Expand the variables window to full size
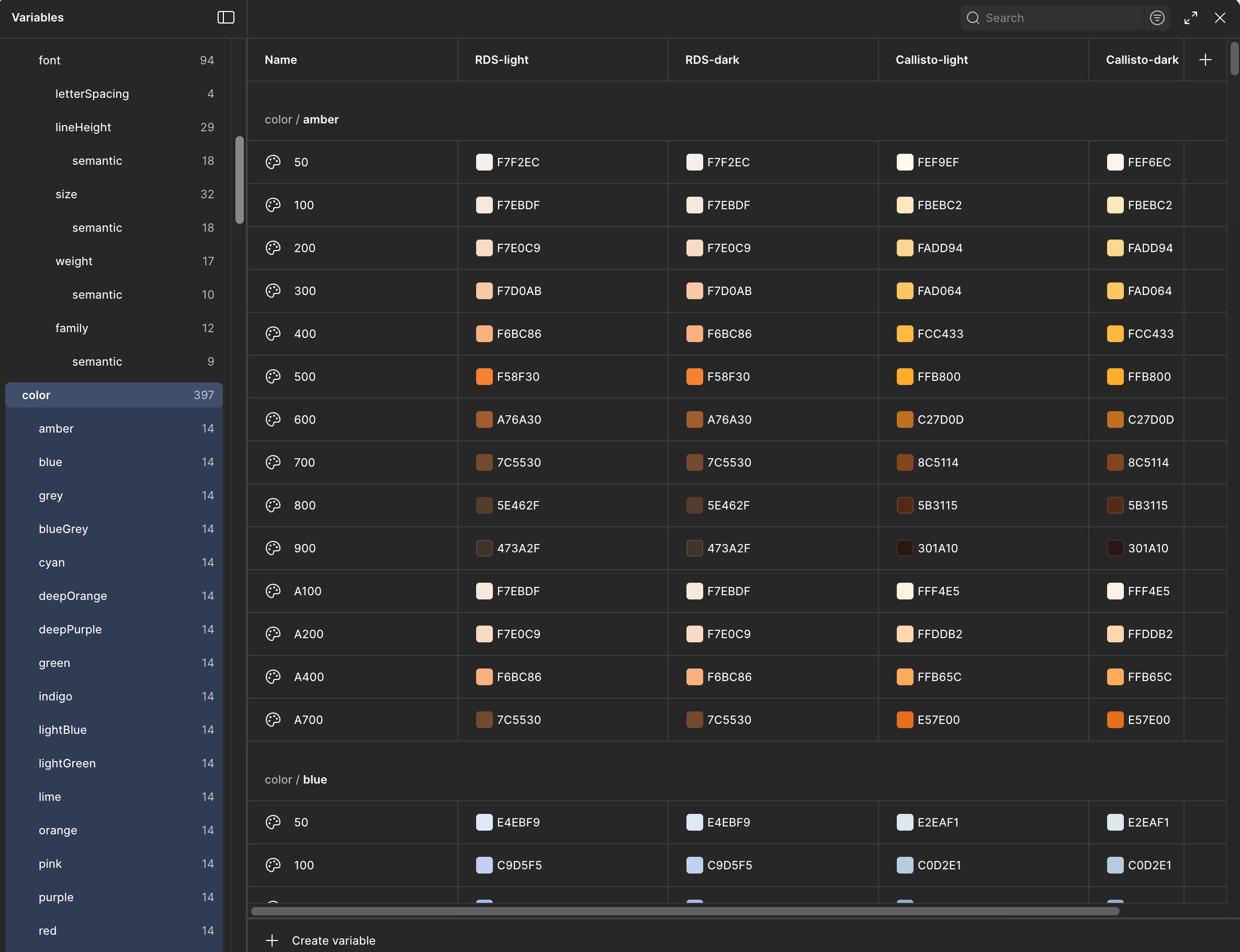 pos(1191,18)
